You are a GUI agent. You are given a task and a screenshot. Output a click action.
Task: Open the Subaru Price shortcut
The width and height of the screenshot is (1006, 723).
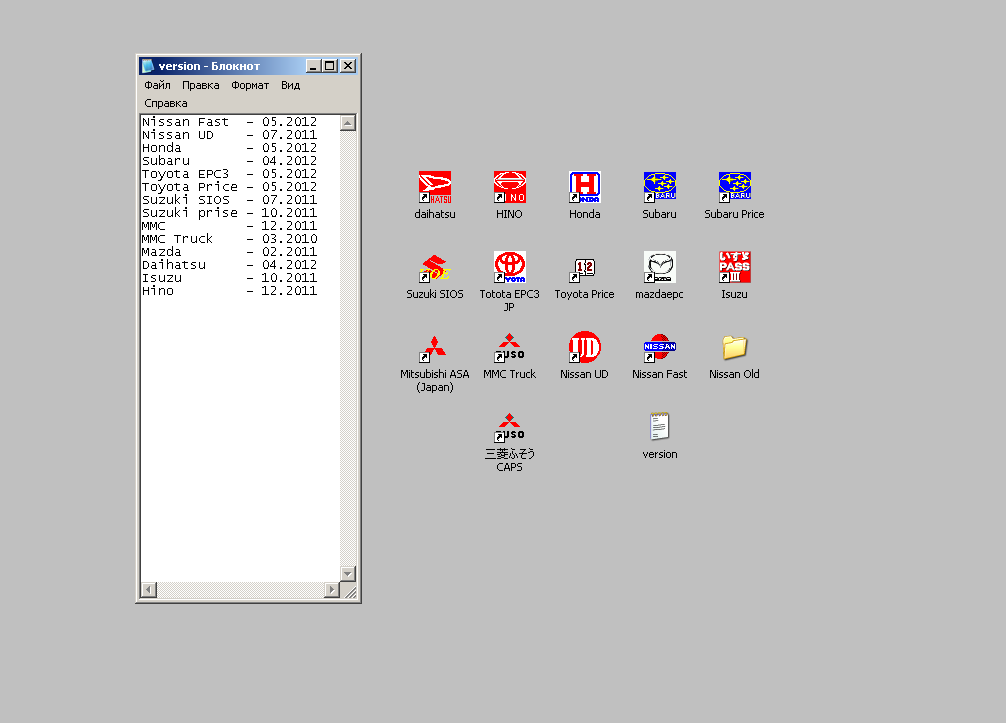coord(734,187)
